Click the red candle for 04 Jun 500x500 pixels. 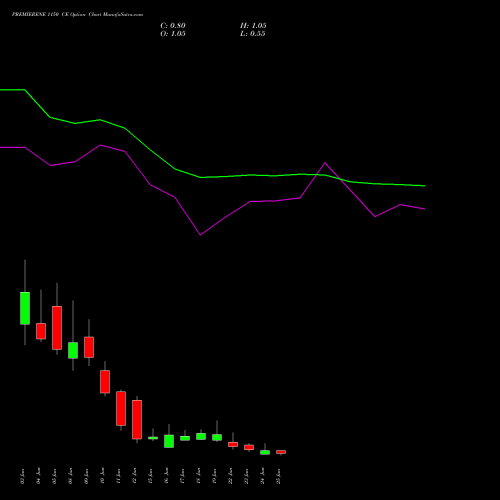[x=41, y=331]
